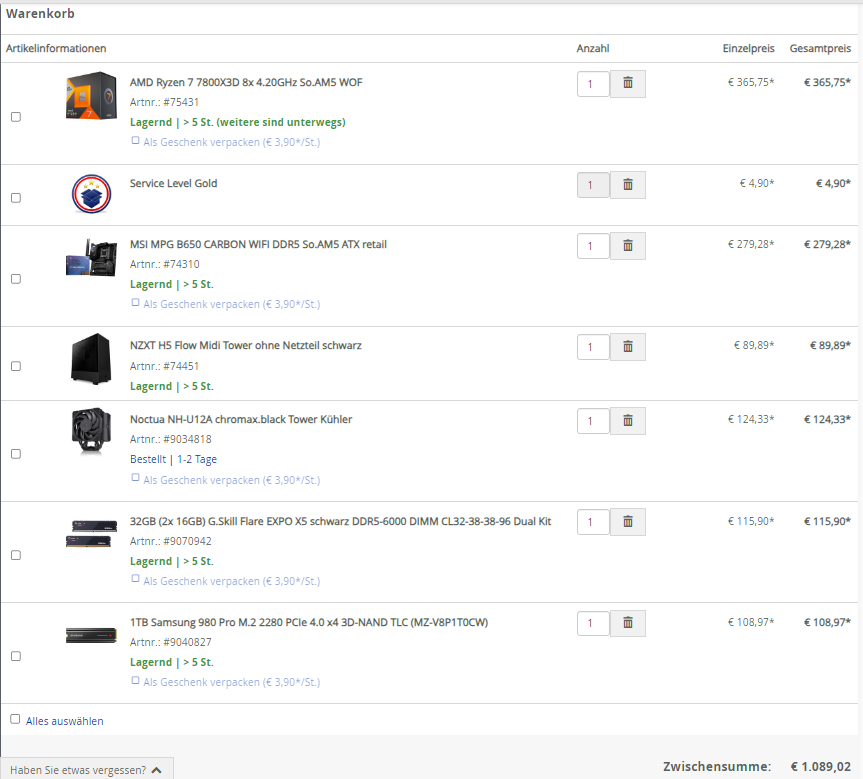Enable gift wrapping for Samsung 980 Pro
Screen dimensions: 863x779
(135, 680)
